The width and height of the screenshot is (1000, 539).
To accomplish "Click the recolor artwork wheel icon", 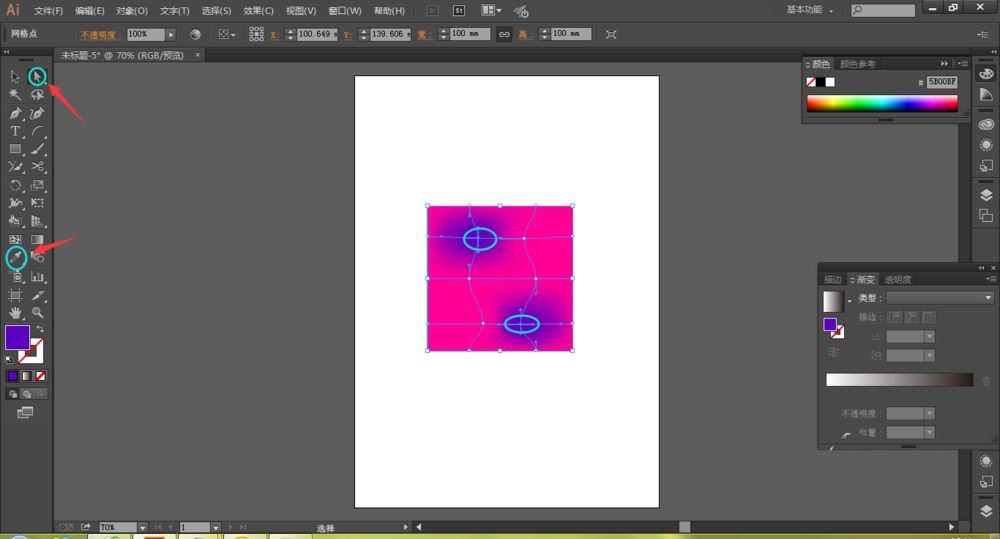I will click(195, 34).
